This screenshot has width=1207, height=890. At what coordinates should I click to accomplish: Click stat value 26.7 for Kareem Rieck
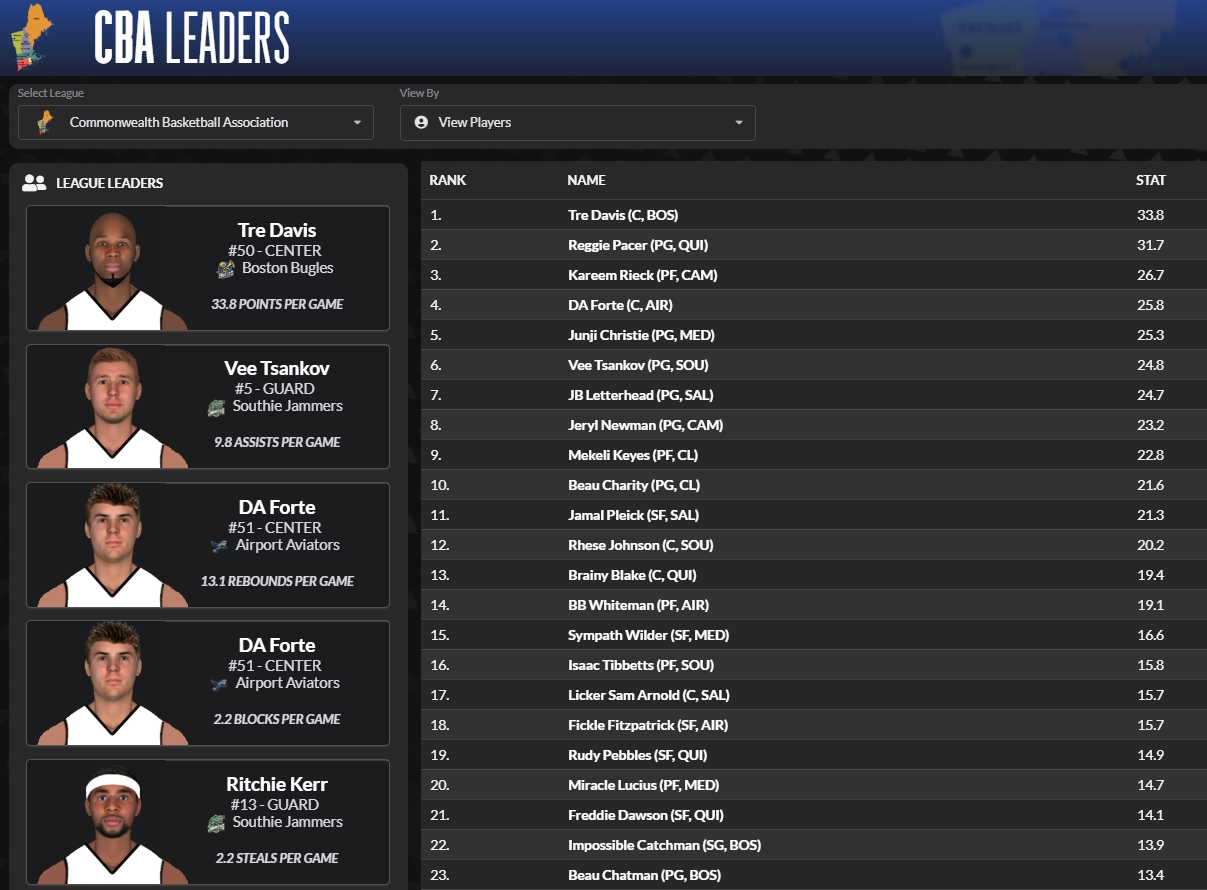pyautogui.click(x=1150, y=275)
